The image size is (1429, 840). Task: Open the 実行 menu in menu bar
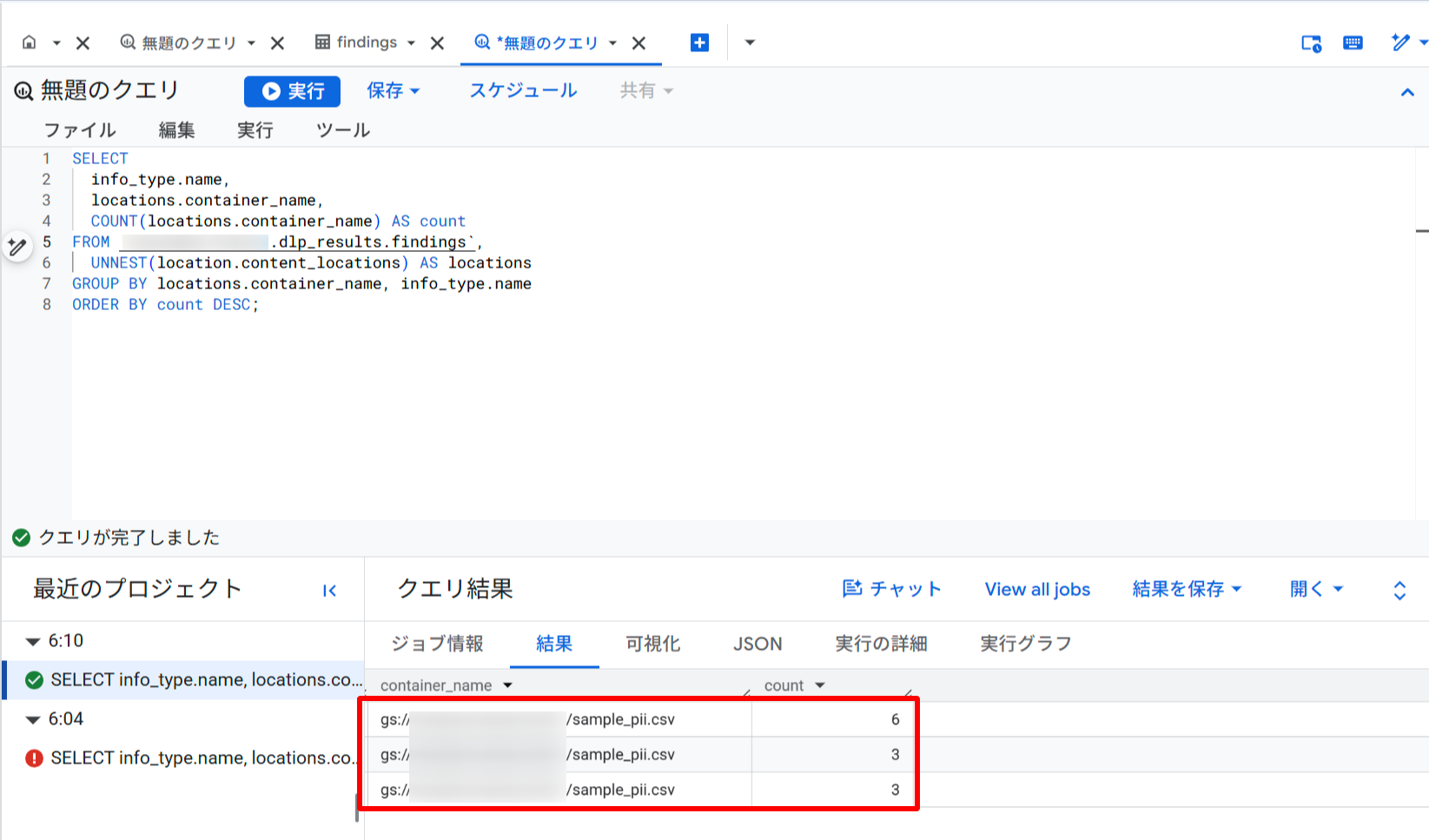pyautogui.click(x=255, y=130)
